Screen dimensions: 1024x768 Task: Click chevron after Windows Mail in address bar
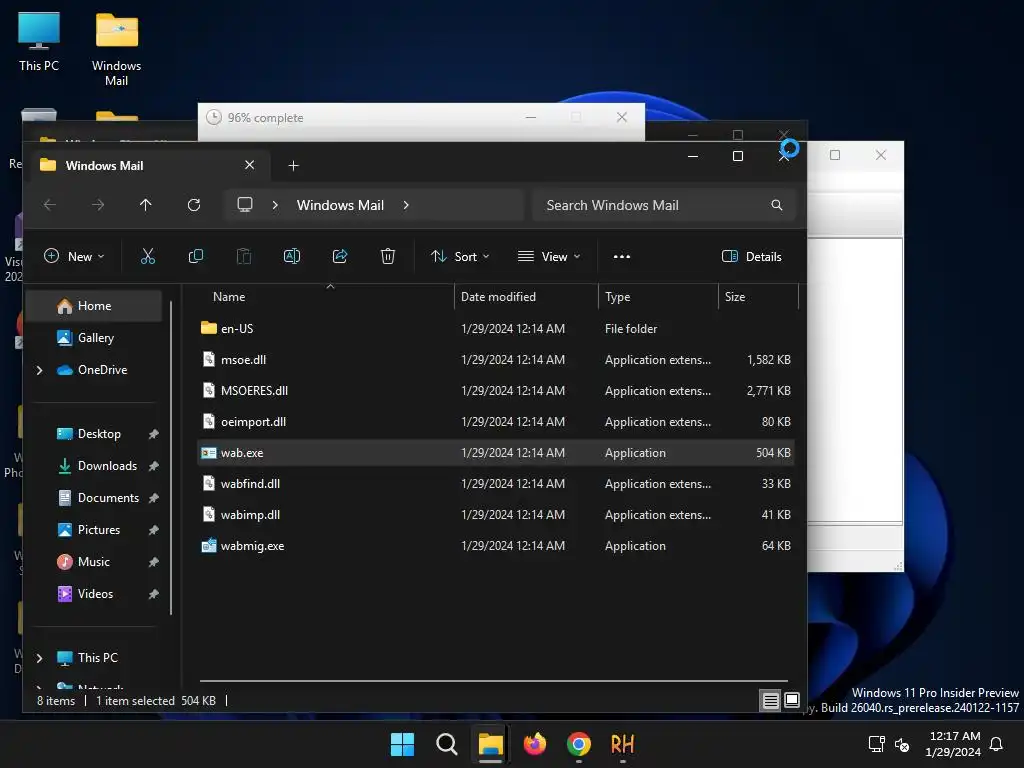(x=406, y=205)
